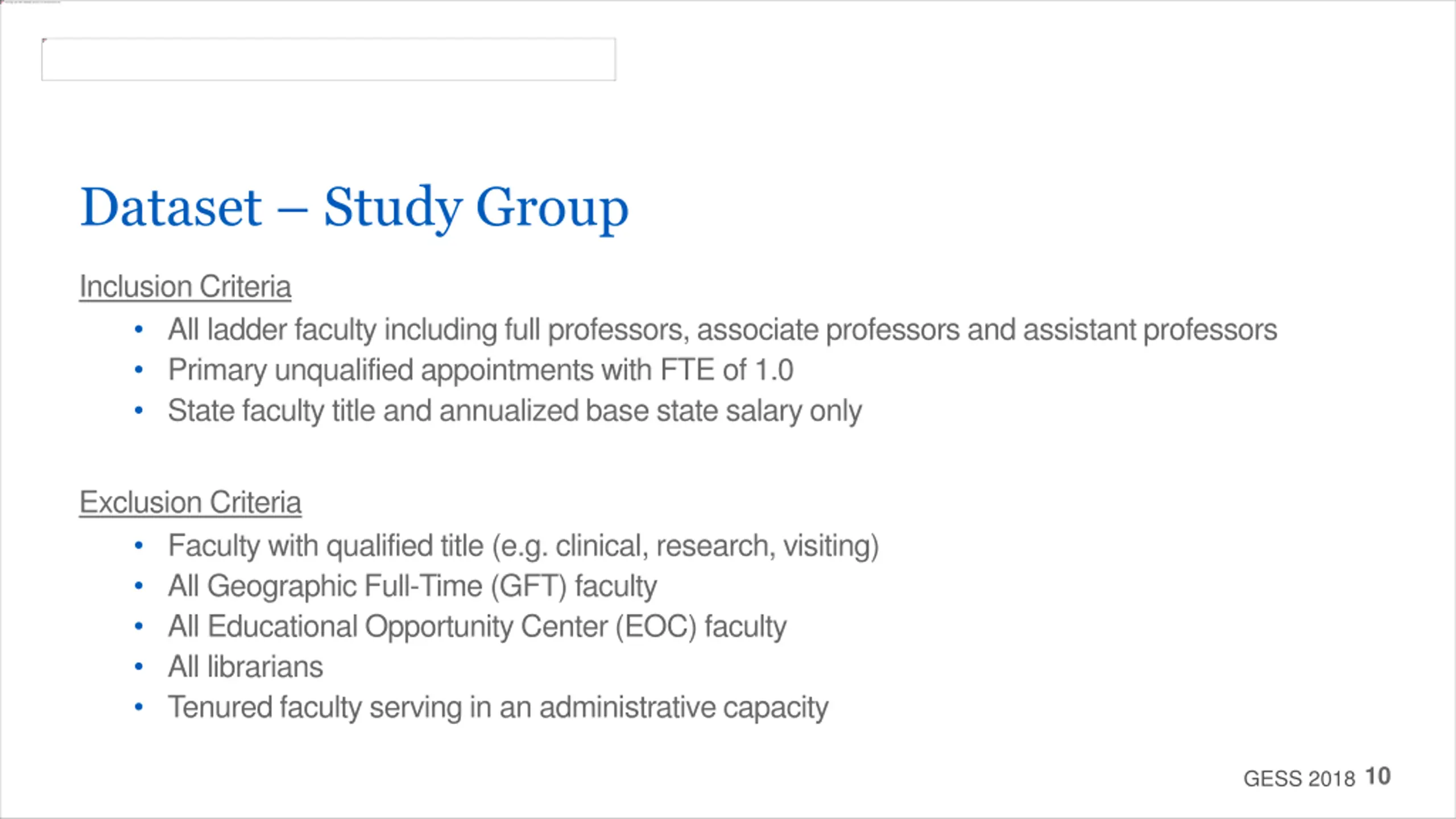The width and height of the screenshot is (1456, 819).
Task: Click the 'Tenured faculty serving' bullet text
Action: [x=498, y=708]
